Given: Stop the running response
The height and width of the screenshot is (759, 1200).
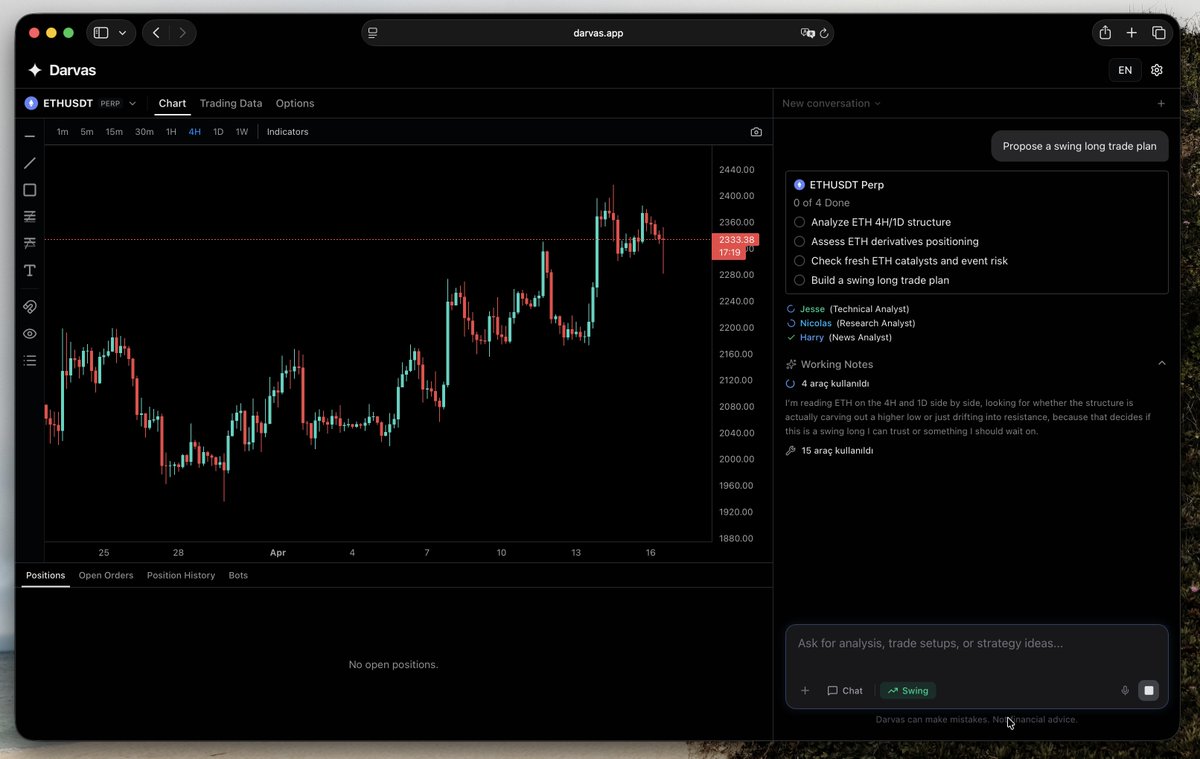Looking at the screenshot, I should [x=1149, y=690].
